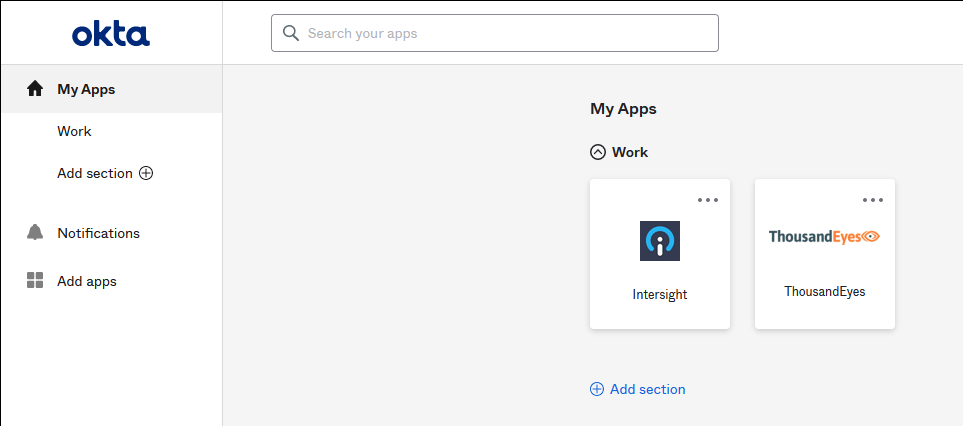Screen dimensions: 963x426
Task: Jump to the Work section in the sidebar
Action: click(74, 131)
